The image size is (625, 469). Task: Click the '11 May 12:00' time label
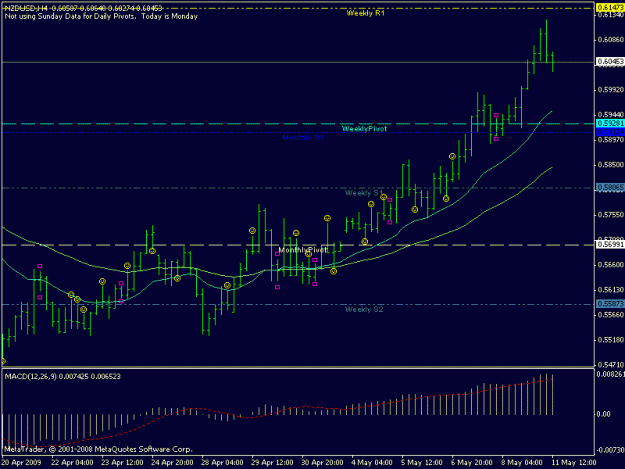[574, 463]
